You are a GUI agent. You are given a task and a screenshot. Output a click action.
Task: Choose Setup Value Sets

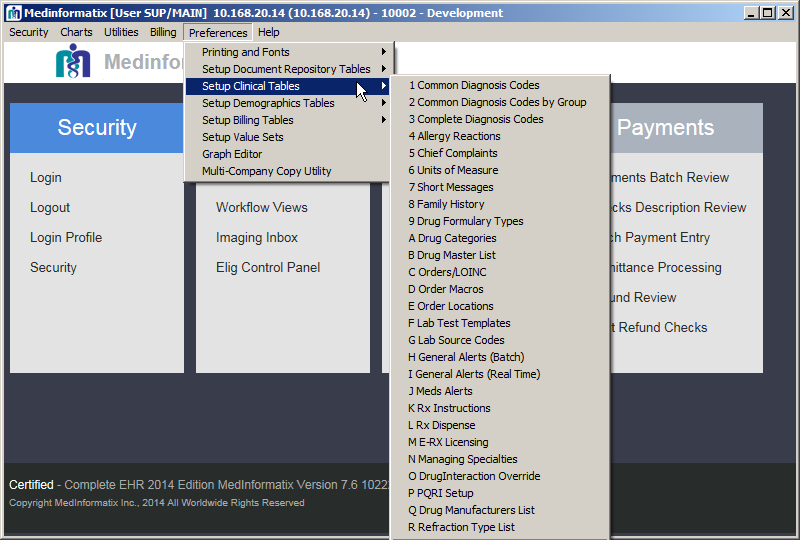(289, 137)
